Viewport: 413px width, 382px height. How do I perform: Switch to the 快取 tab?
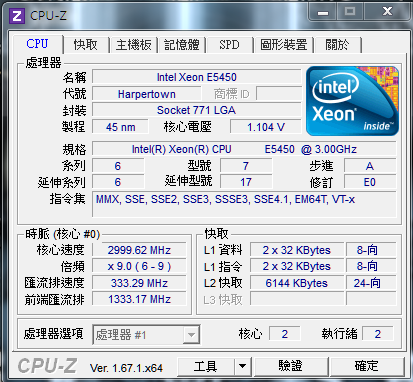(x=85, y=44)
